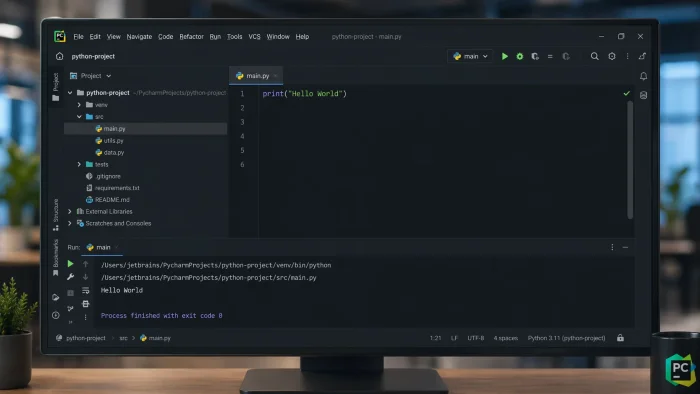Viewport: 700px width, 394px height.
Task: Select data.py in project tree
Action: (x=110, y=153)
